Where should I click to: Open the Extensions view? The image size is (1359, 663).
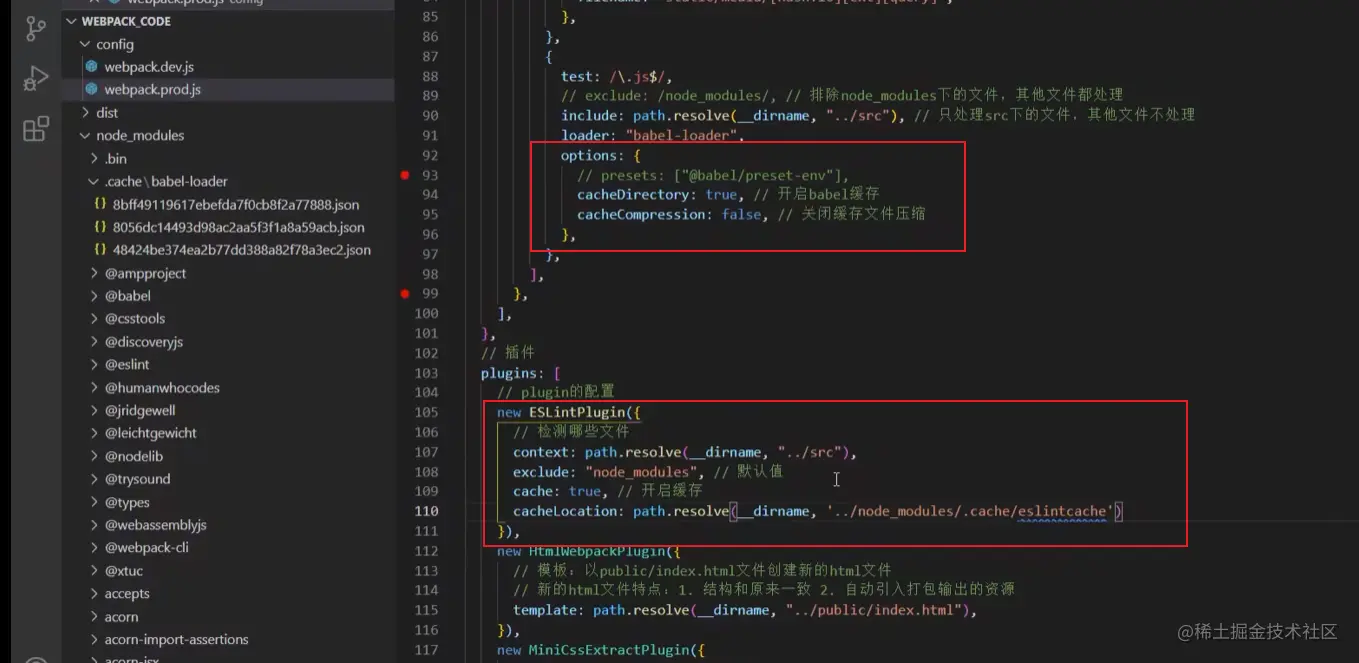coord(36,129)
